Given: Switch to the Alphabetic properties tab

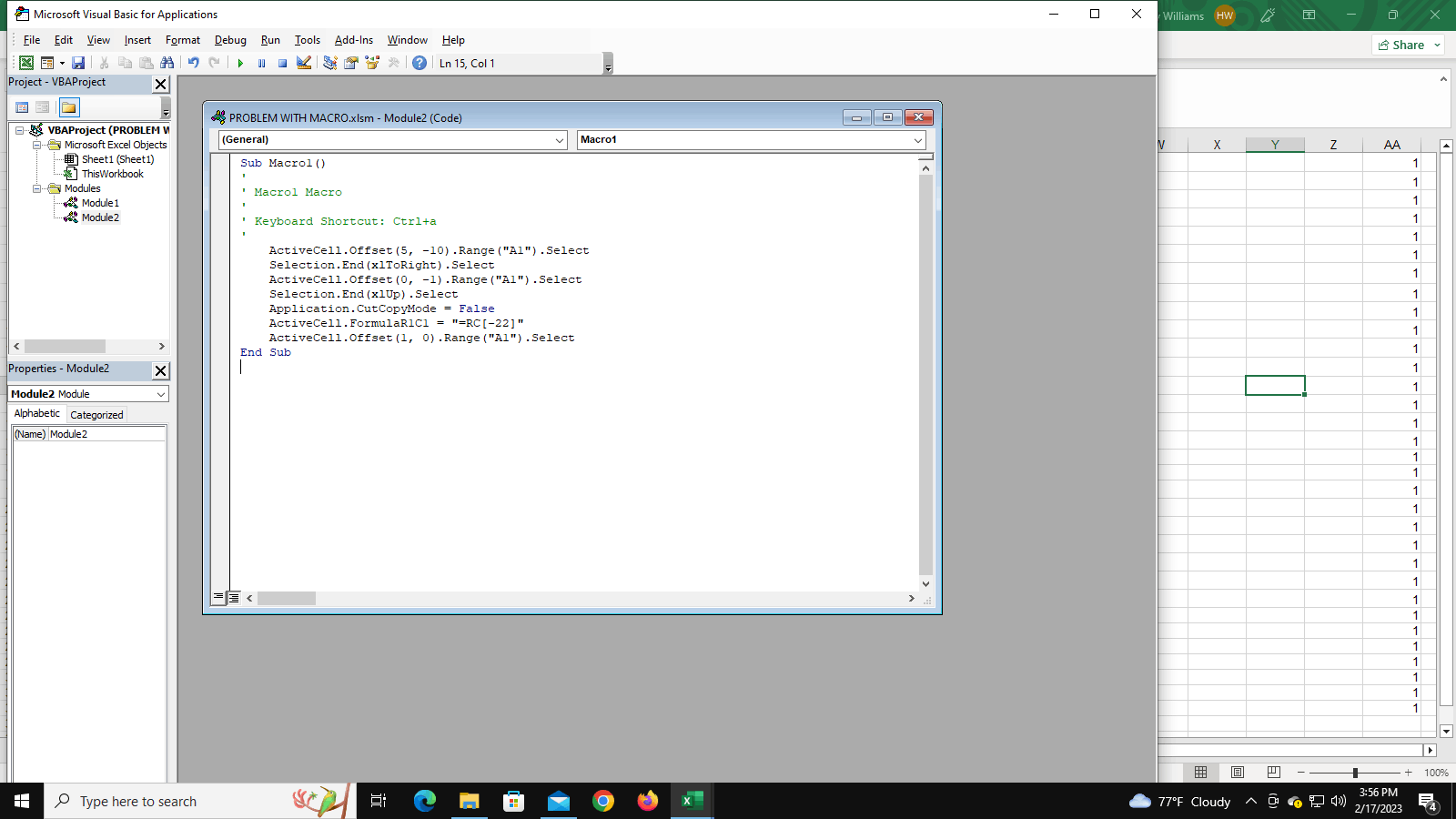Looking at the screenshot, I should point(37,413).
